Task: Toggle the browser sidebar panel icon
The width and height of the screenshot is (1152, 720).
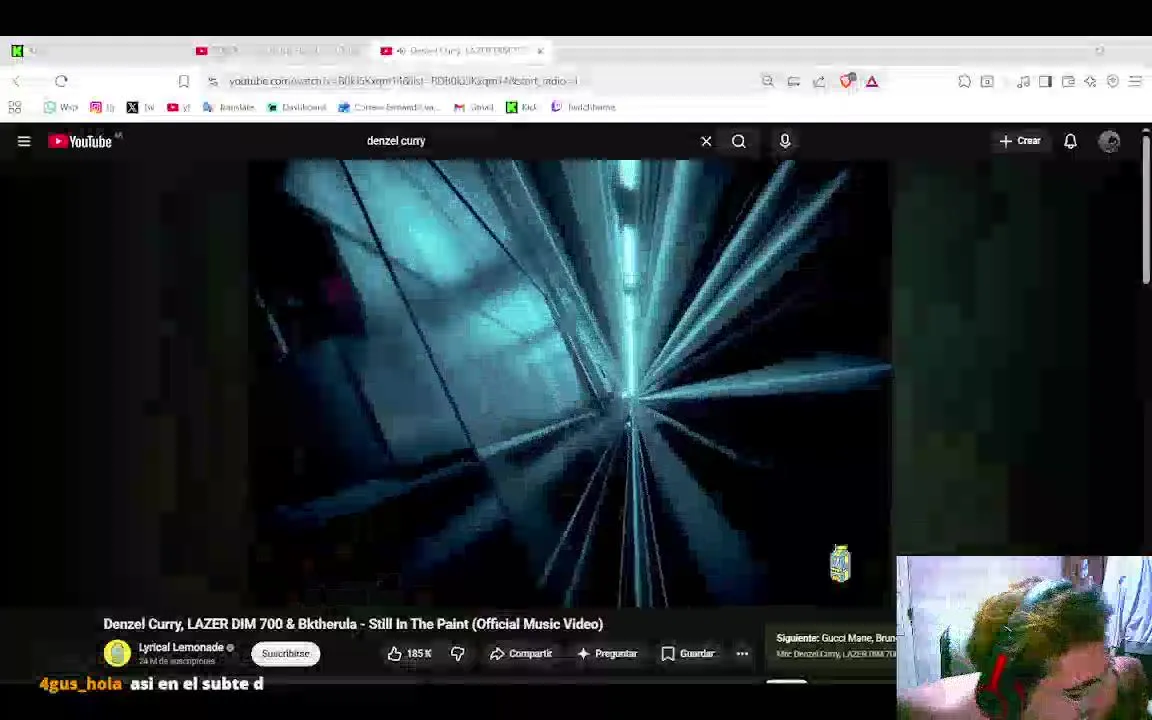Action: [x=1045, y=81]
